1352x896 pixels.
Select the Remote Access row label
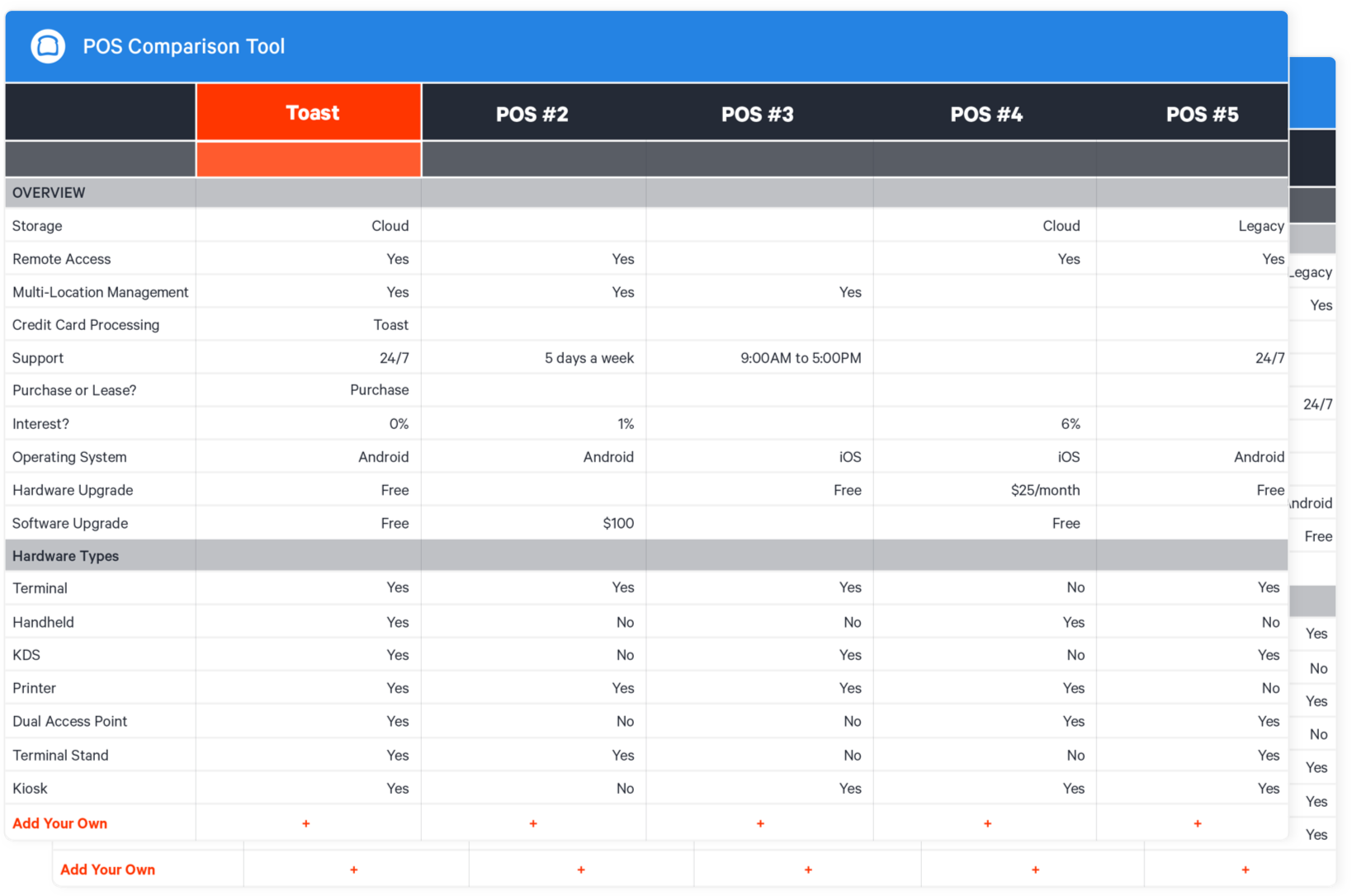click(61, 259)
